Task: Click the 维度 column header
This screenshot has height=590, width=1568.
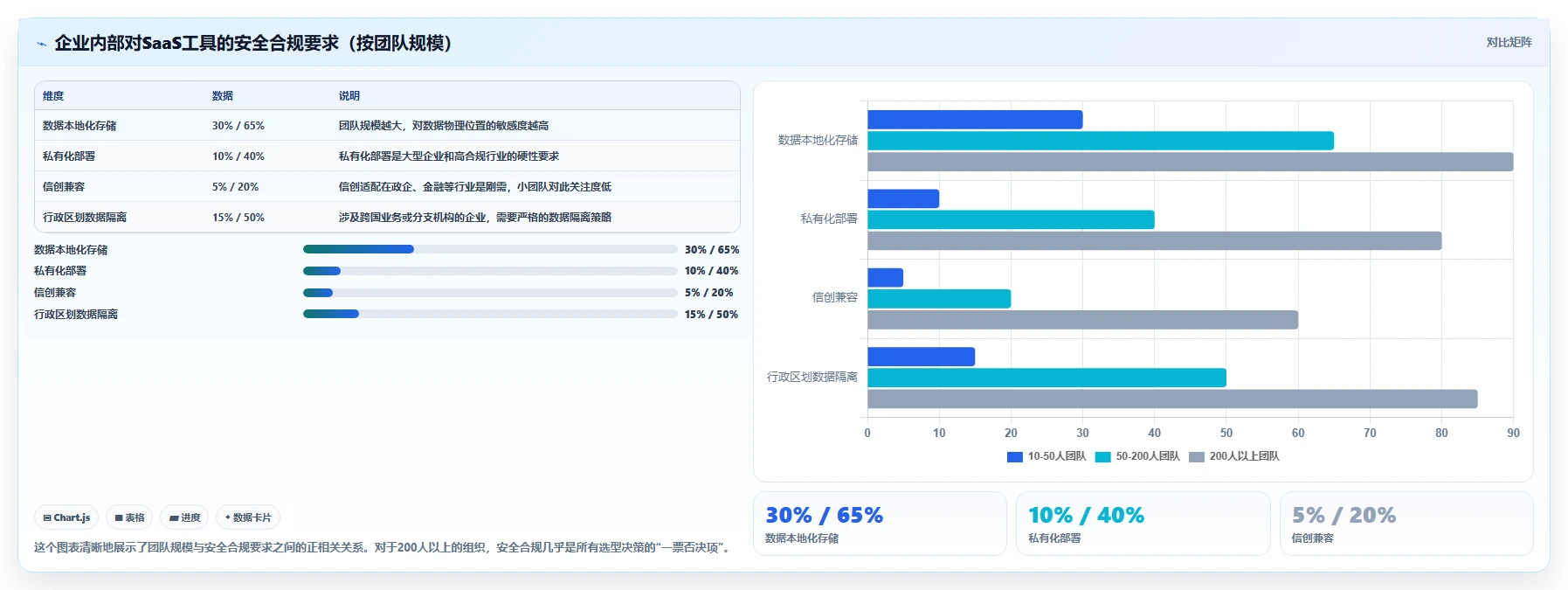Action: 53,96
